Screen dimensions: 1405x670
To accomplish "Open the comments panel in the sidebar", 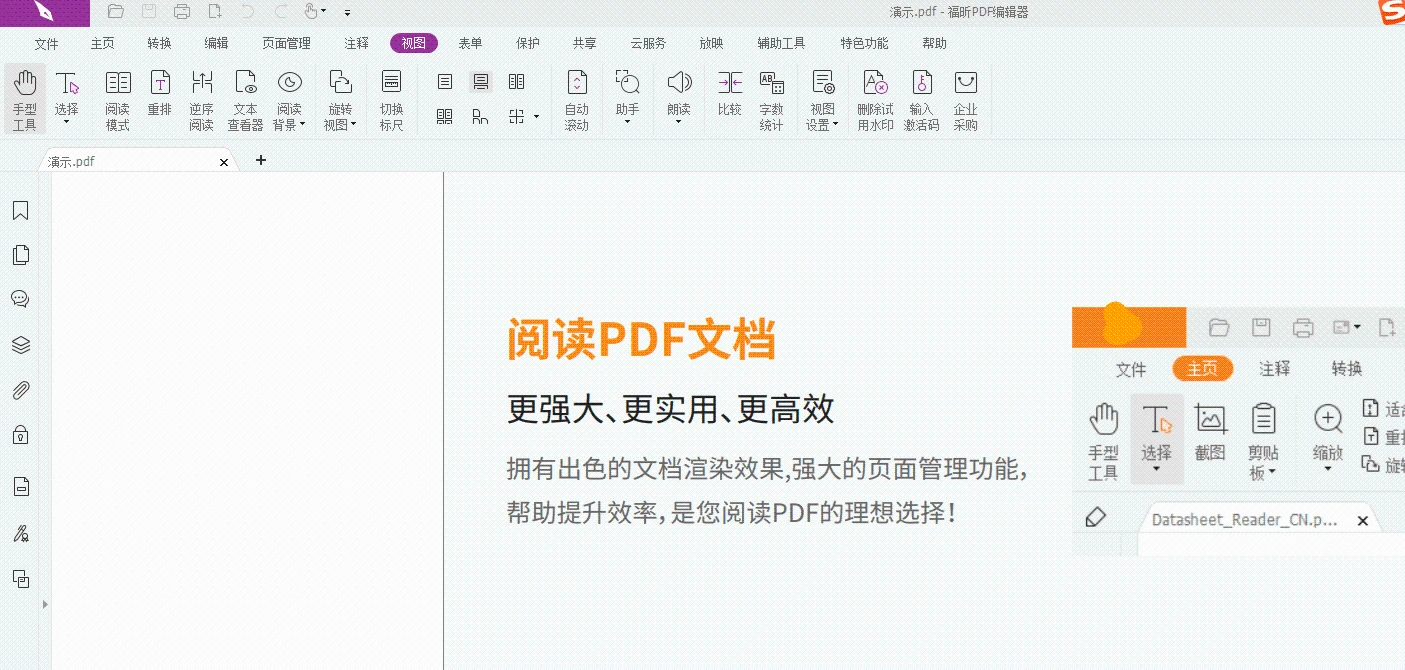I will pyautogui.click(x=20, y=299).
